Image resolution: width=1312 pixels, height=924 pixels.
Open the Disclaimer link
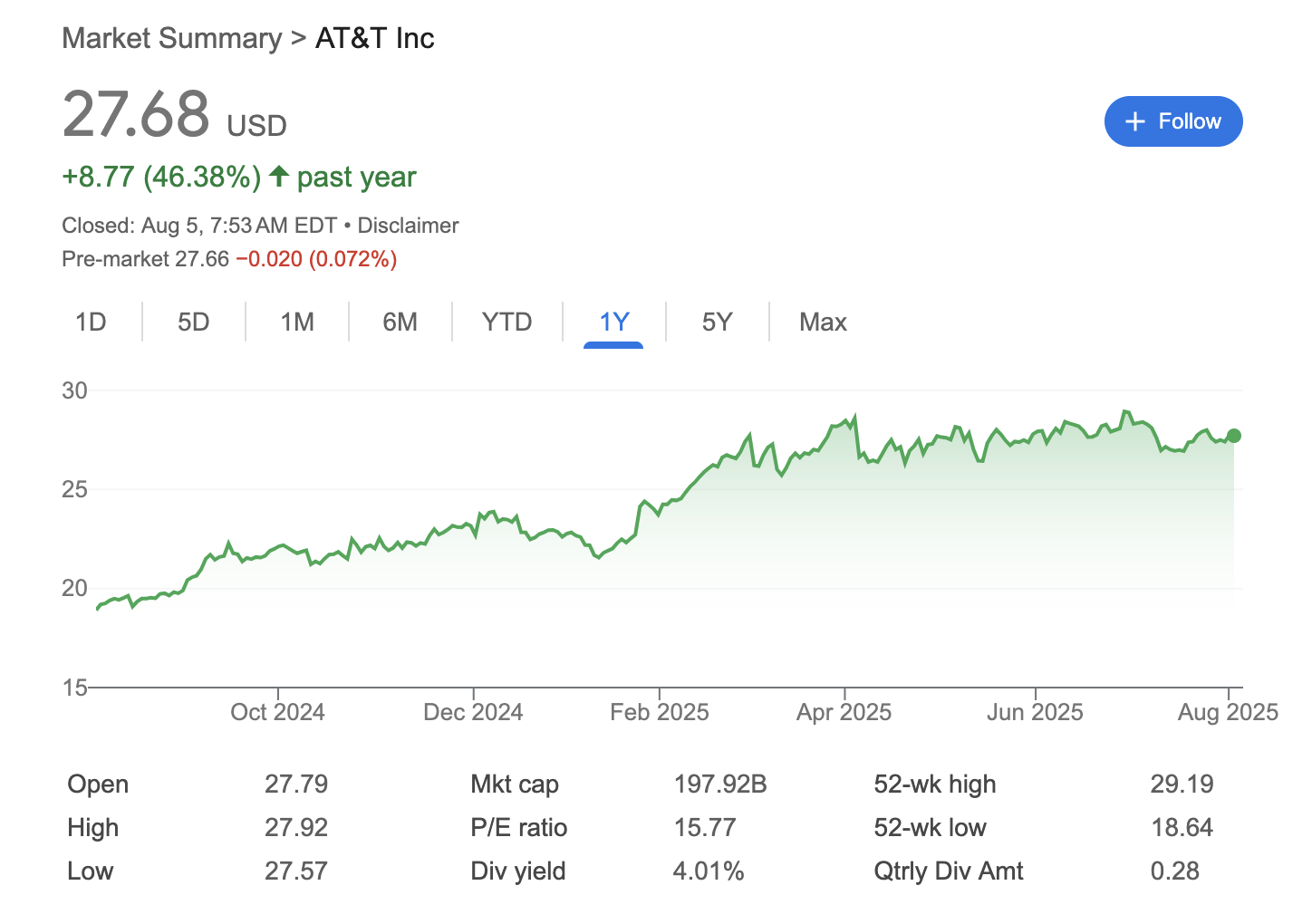pyautogui.click(x=408, y=226)
